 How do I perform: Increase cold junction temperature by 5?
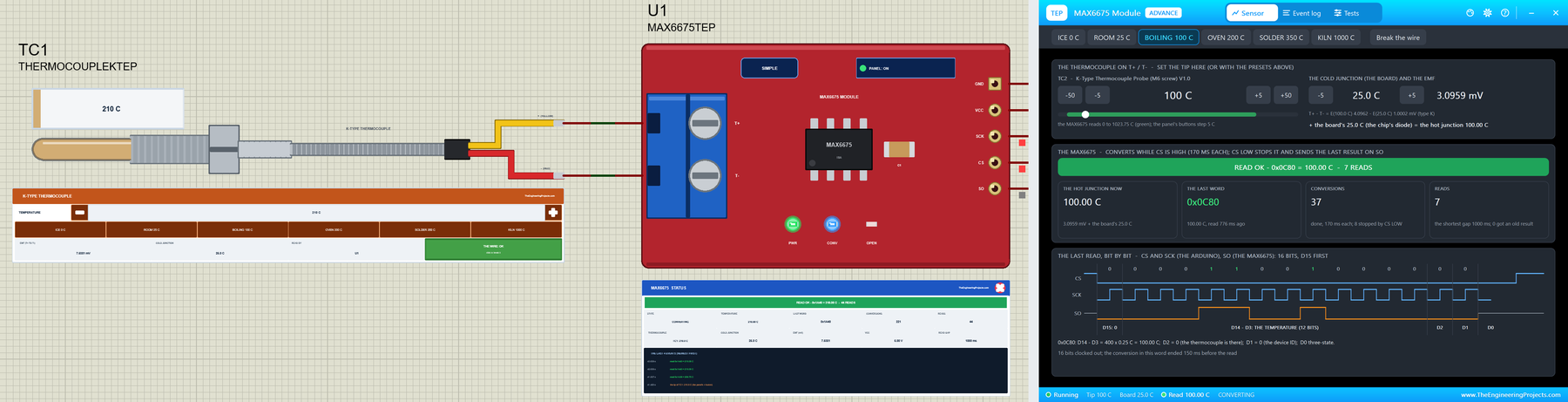pos(1411,95)
